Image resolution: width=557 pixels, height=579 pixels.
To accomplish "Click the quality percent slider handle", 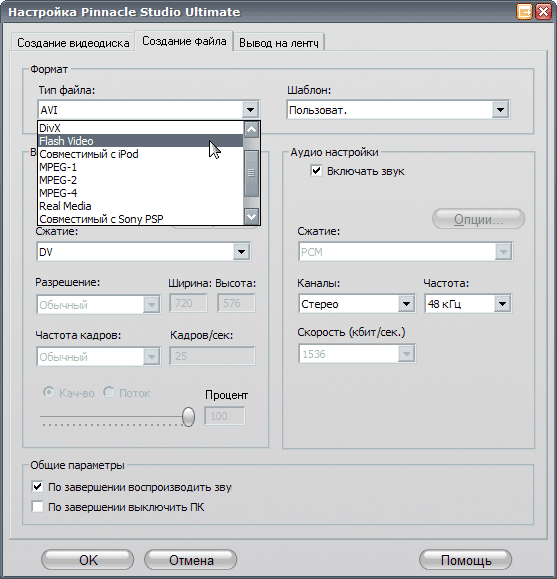I will click(x=188, y=417).
